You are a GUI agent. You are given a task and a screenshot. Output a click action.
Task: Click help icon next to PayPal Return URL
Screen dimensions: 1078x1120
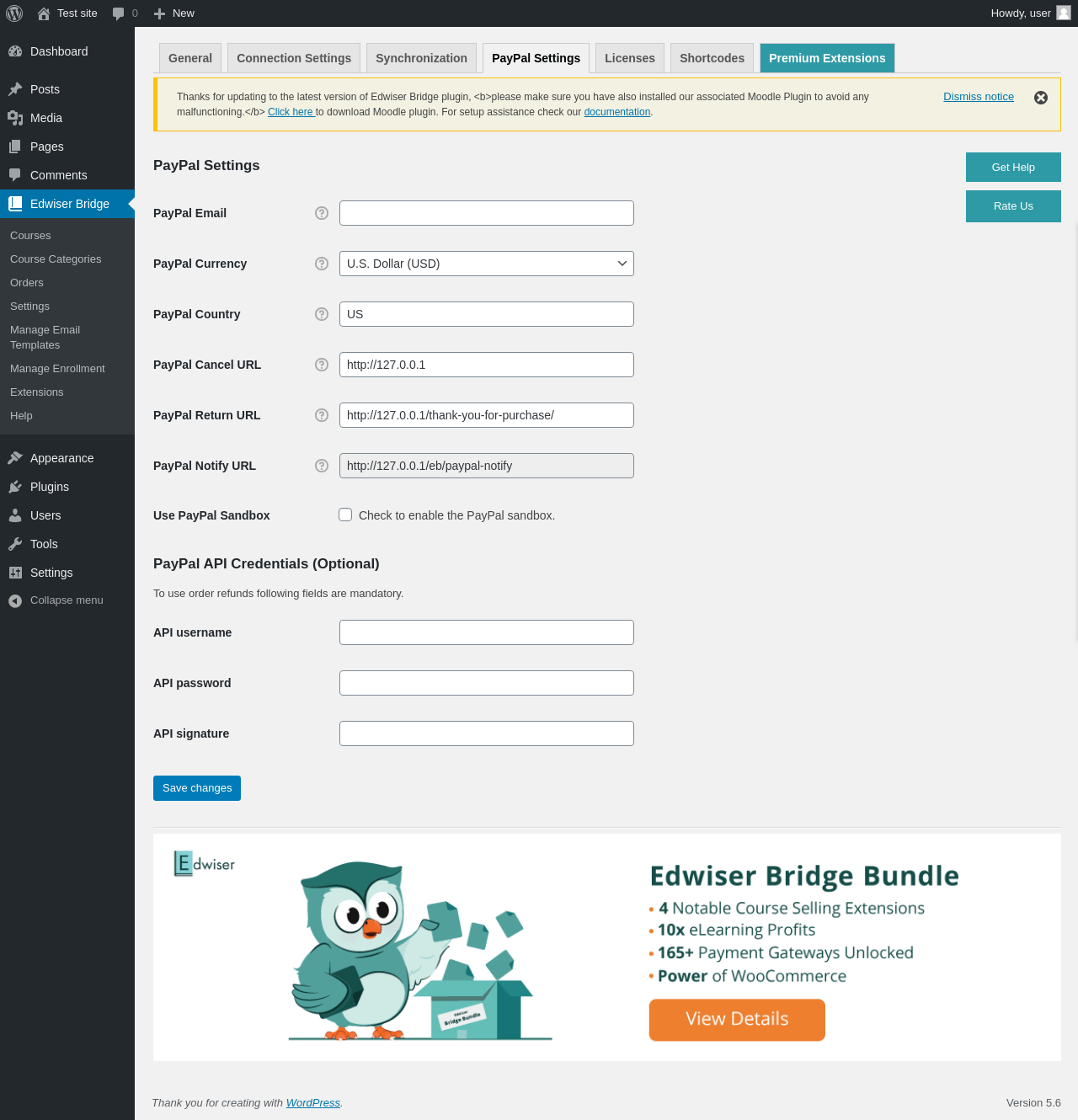(x=322, y=415)
